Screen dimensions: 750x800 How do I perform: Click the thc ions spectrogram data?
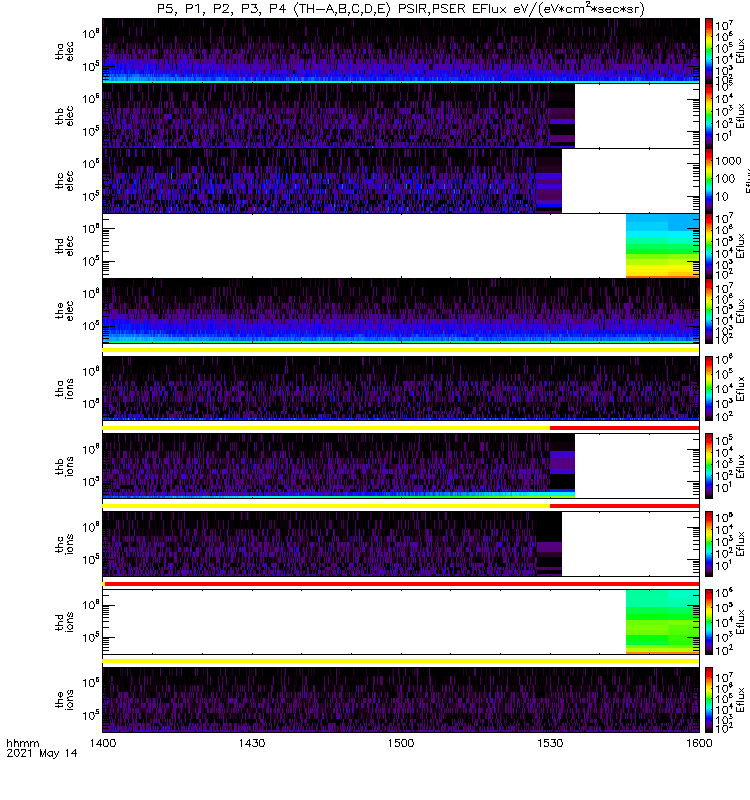coord(332,544)
